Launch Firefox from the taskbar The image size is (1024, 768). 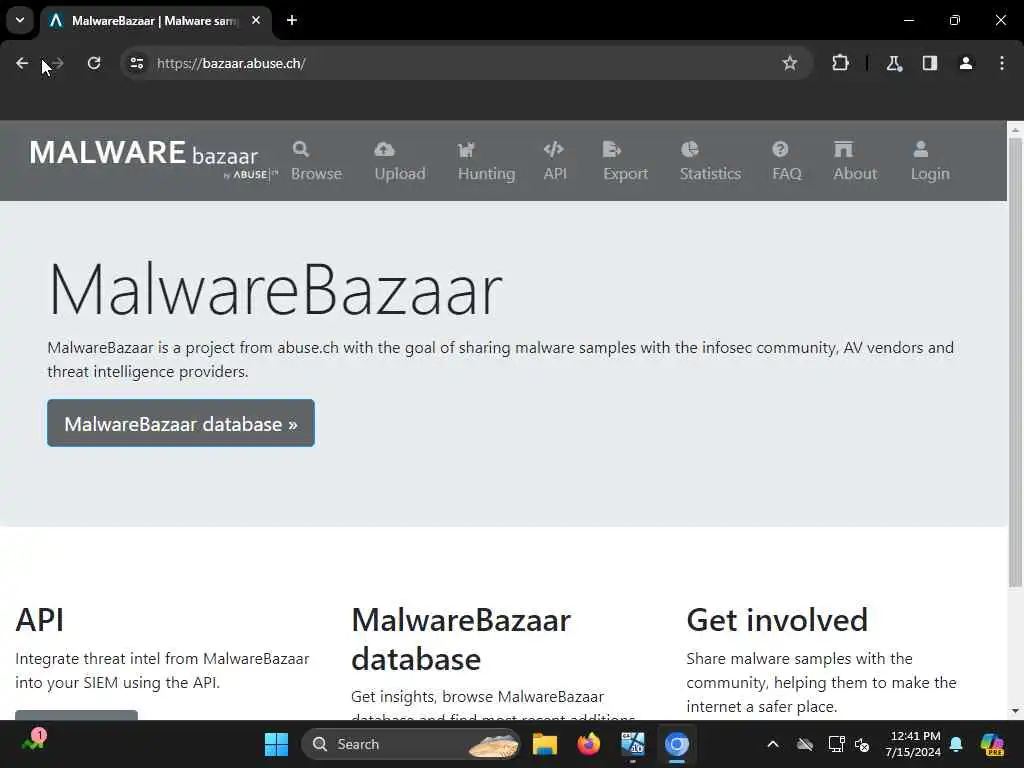pyautogui.click(x=588, y=744)
